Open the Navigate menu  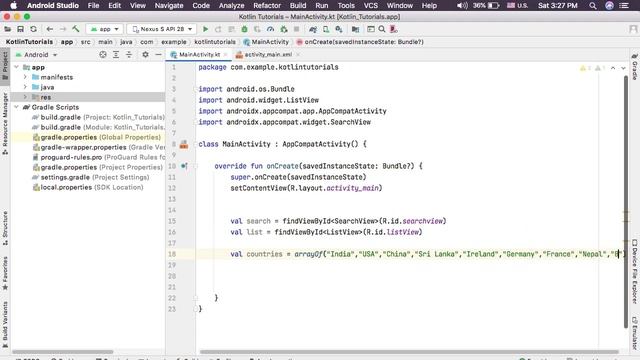click(x=169, y=6)
